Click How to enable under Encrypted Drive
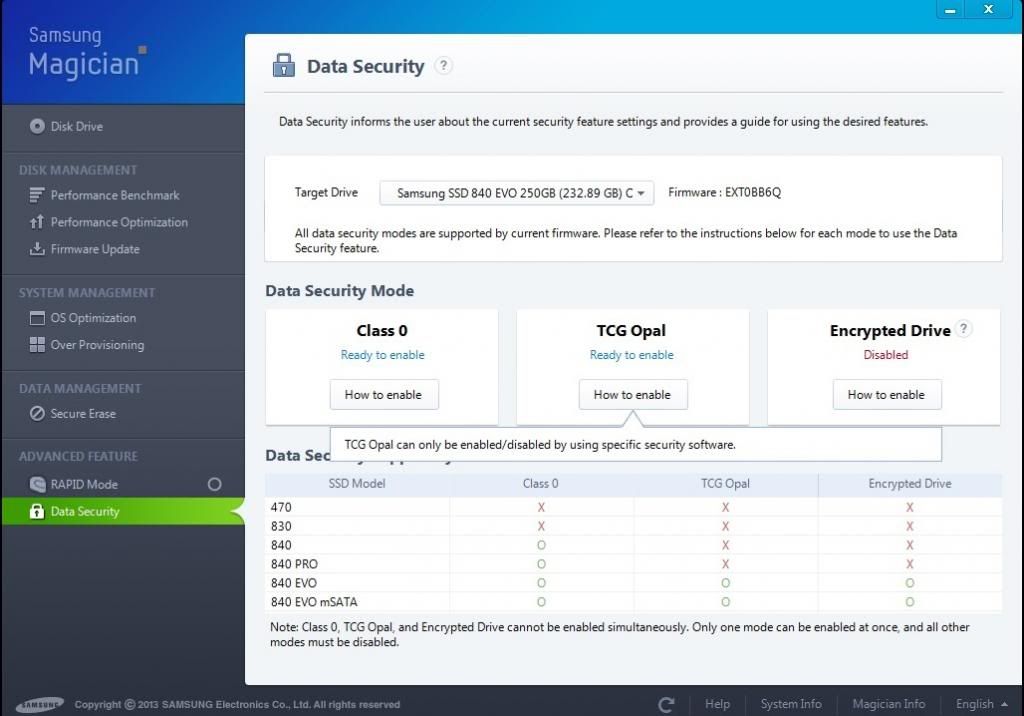The width and height of the screenshot is (1024, 716). (x=886, y=395)
